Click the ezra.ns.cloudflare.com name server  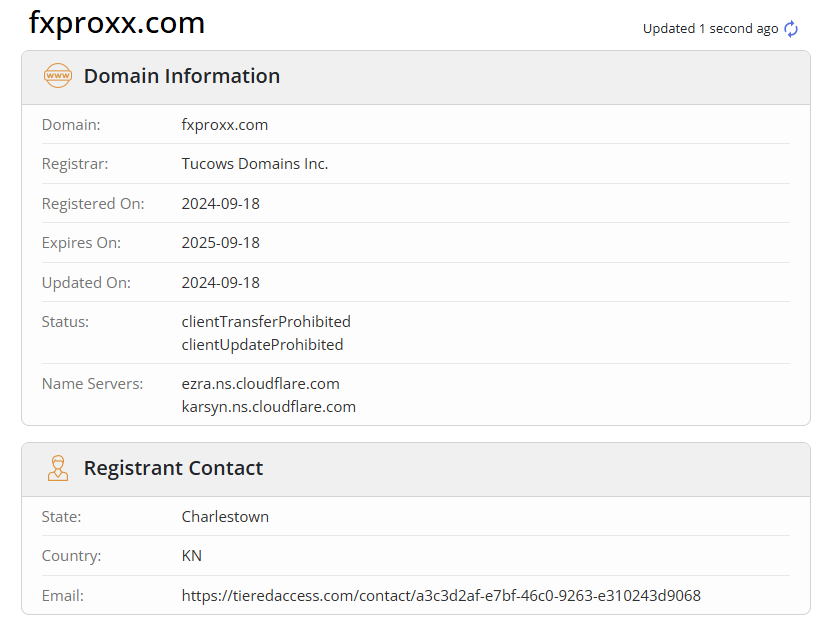(260, 383)
